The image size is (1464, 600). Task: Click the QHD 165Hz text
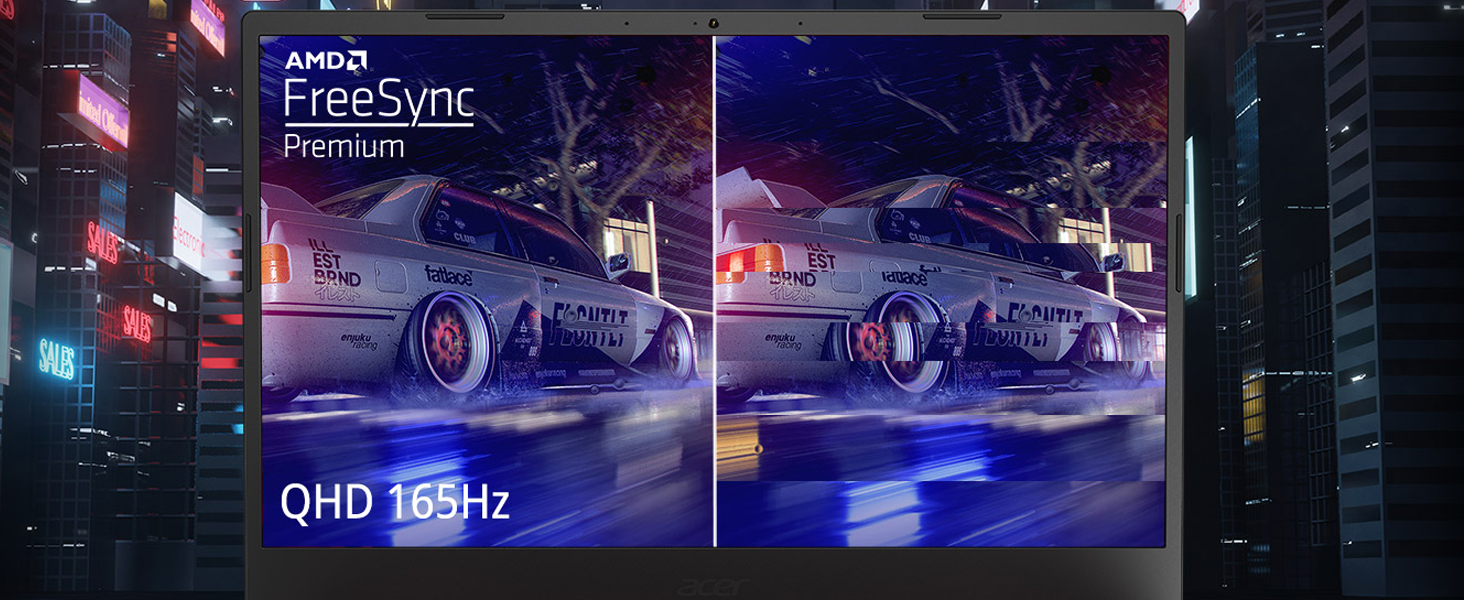(394, 502)
